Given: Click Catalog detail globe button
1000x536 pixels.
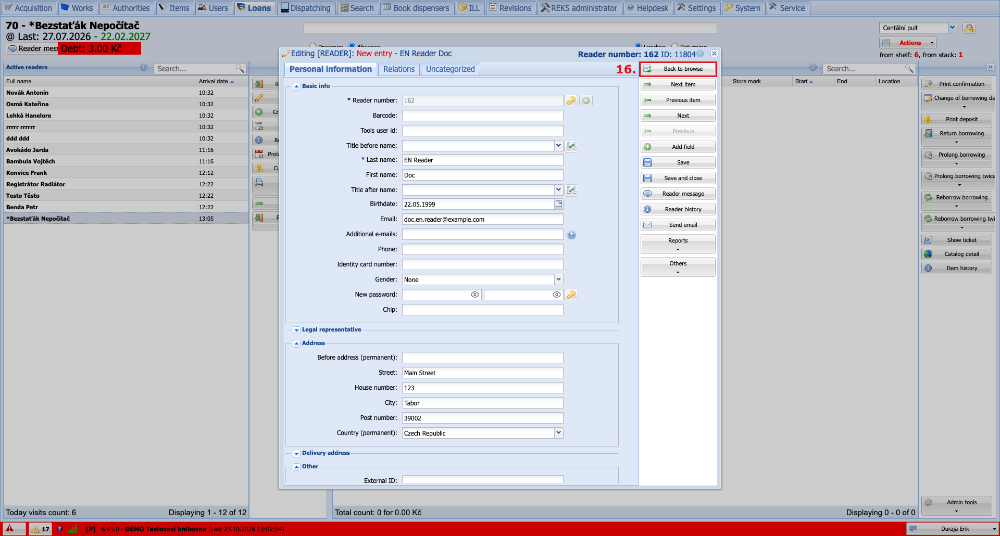Looking at the screenshot, I should click(x=957, y=254).
